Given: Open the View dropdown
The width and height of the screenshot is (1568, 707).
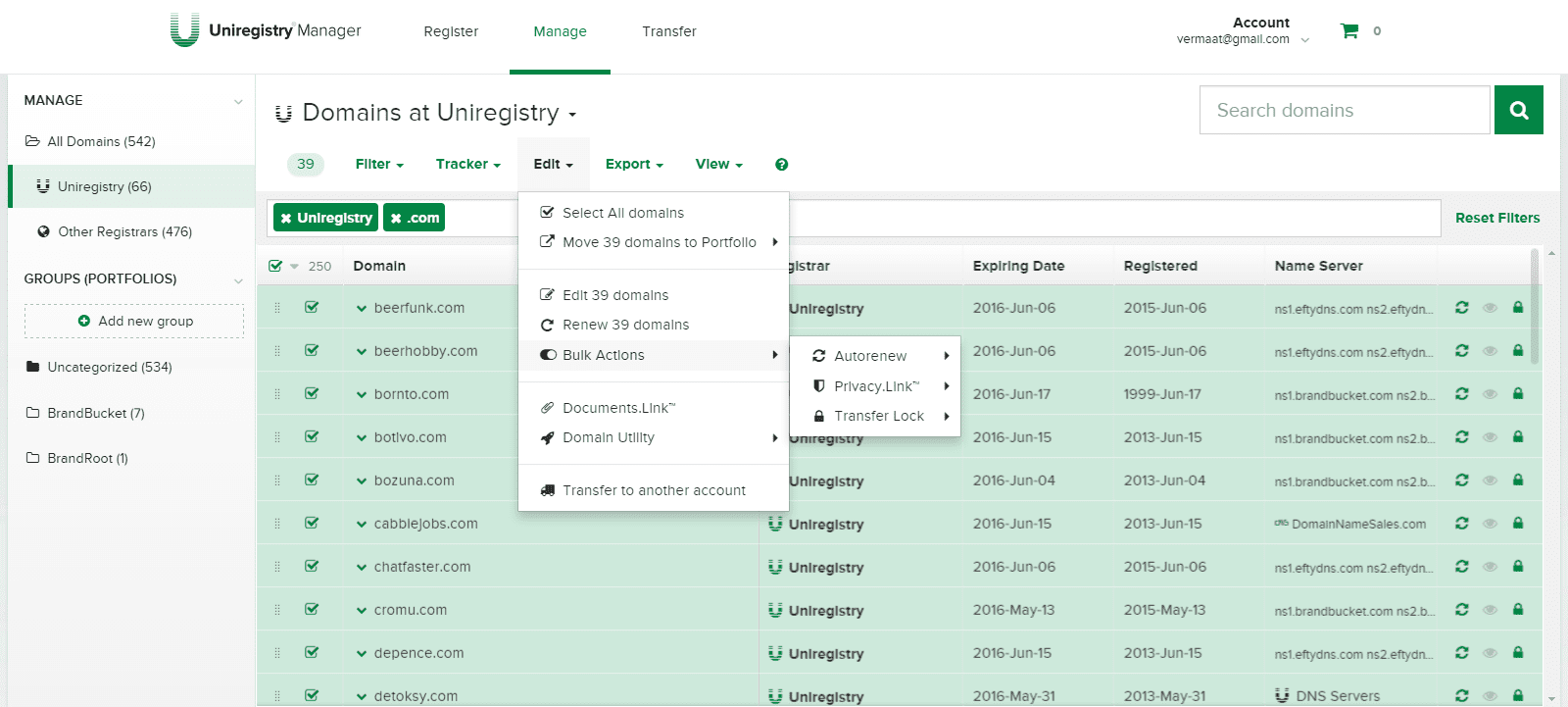Looking at the screenshot, I should coord(718,164).
